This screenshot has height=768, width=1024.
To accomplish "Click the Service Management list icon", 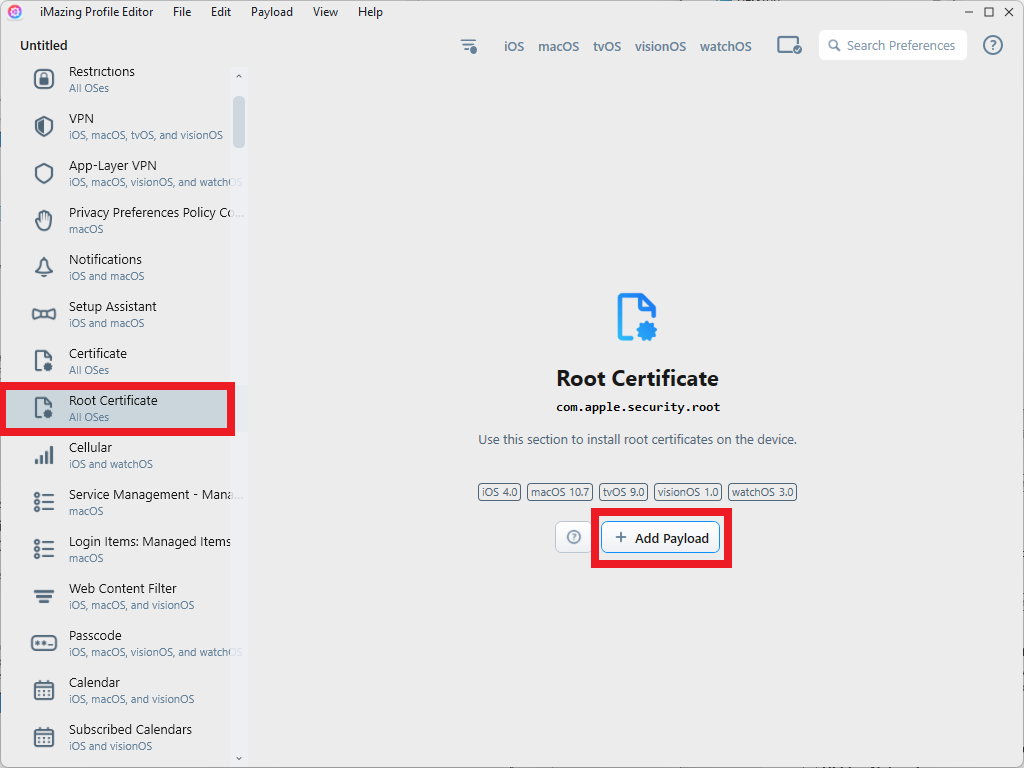I will coord(44,502).
